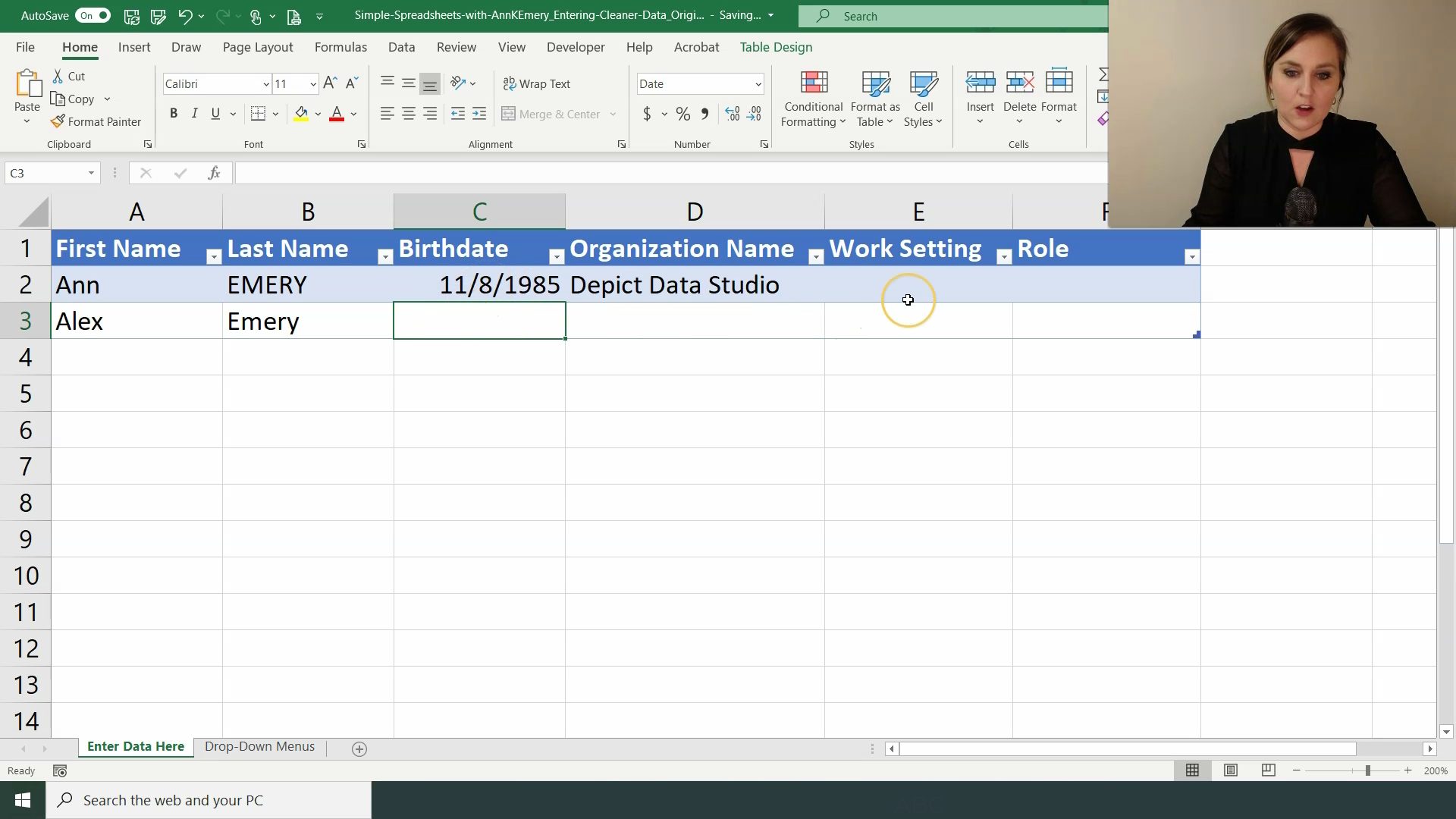Click the taskbar search box
Image resolution: width=1456 pixels, height=819 pixels.
pyautogui.click(x=209, y=800)
